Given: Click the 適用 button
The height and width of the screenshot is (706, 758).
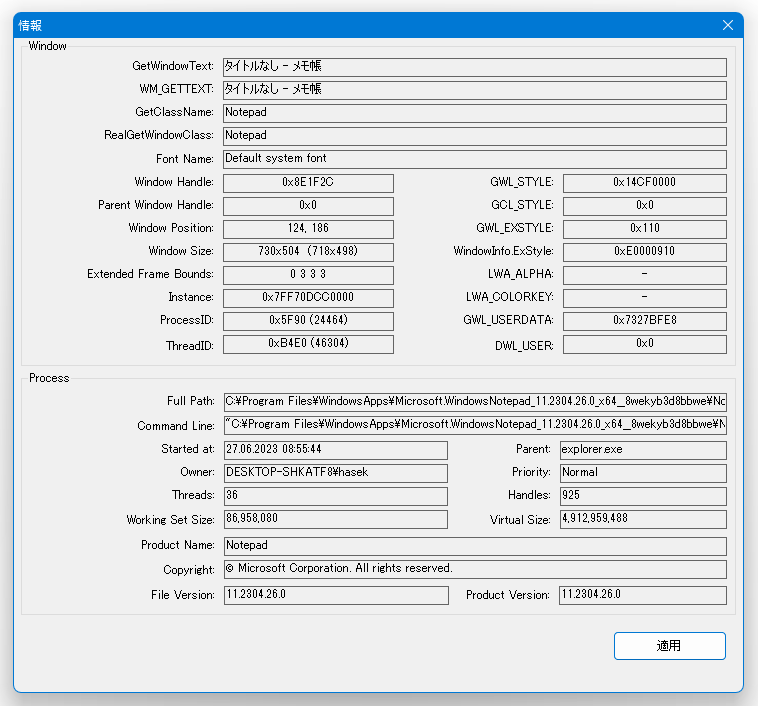Looking at the screenshot, I should pyautogui.click(x=670, y=646).
